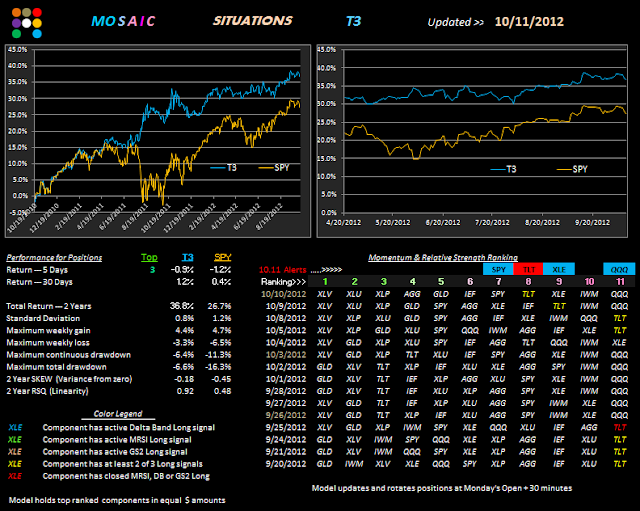
Task: Select the 9/20/2012 date row
Action: 286,464
